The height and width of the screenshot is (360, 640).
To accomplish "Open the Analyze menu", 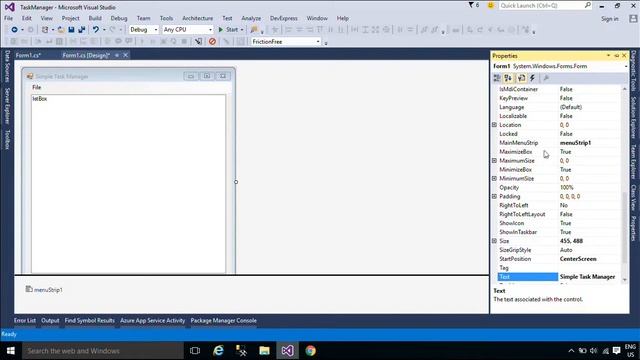I will [x=251, y=18].
